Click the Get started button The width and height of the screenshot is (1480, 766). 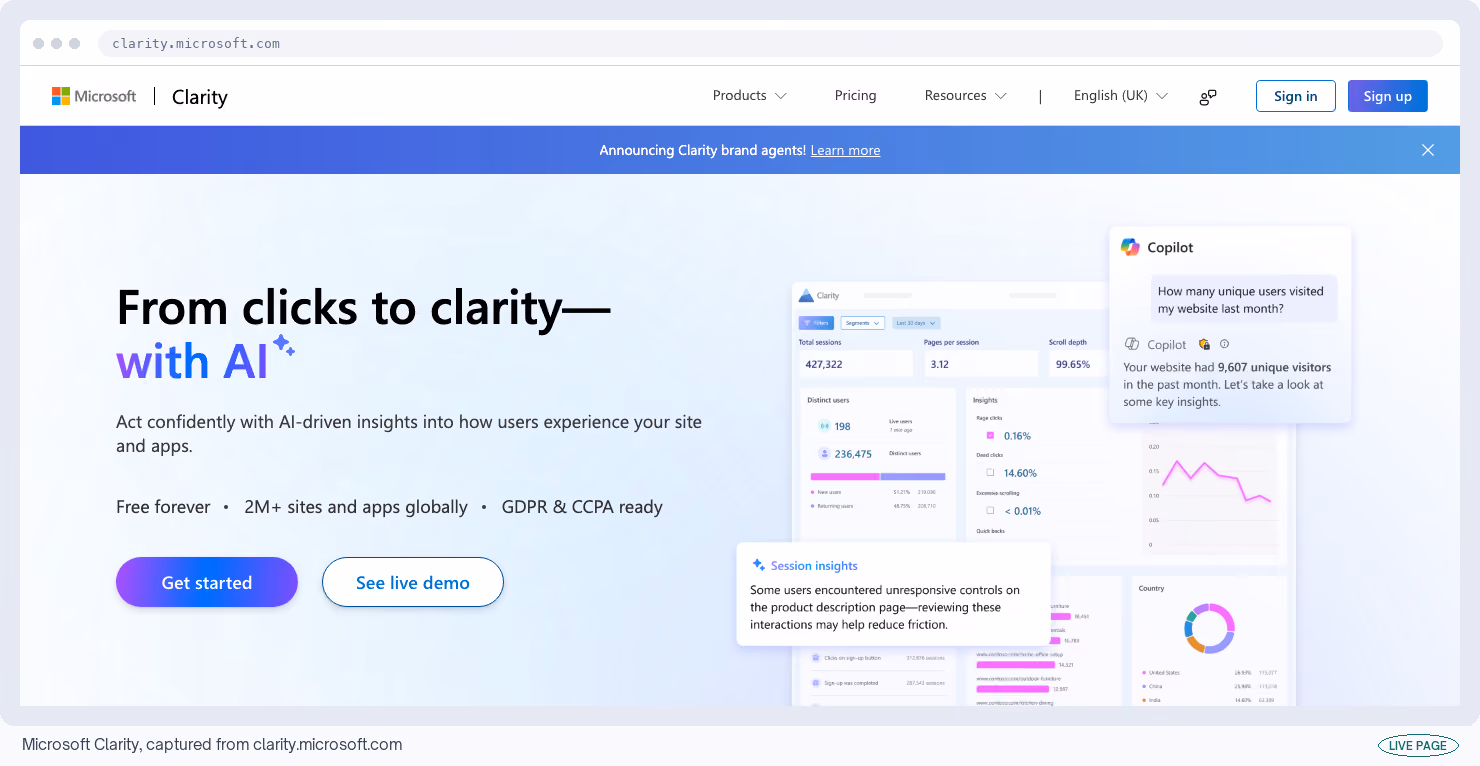pyautogui.click(x=207, y=582)
